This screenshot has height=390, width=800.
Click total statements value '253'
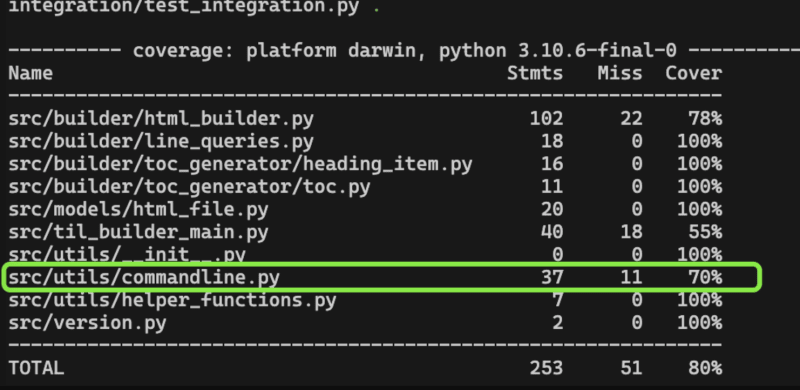point(546,368)
